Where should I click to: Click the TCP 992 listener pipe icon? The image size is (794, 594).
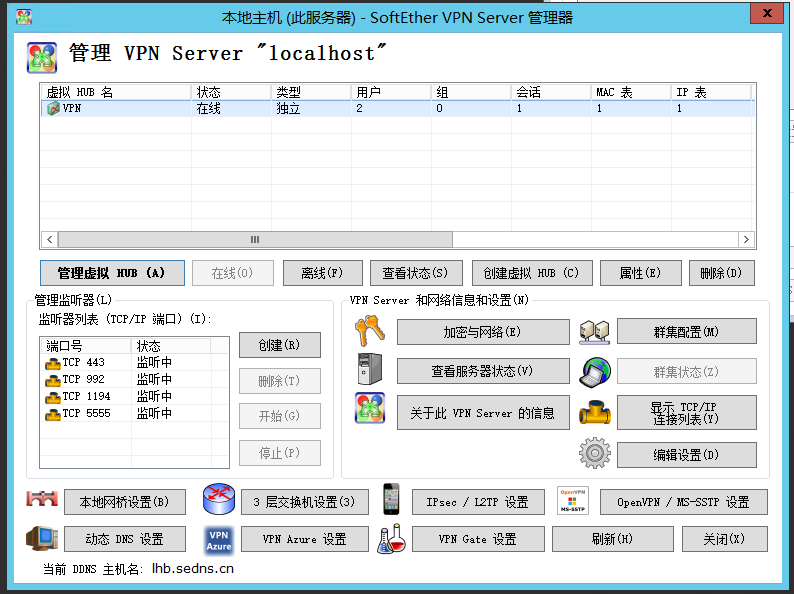tap(52, 380)
